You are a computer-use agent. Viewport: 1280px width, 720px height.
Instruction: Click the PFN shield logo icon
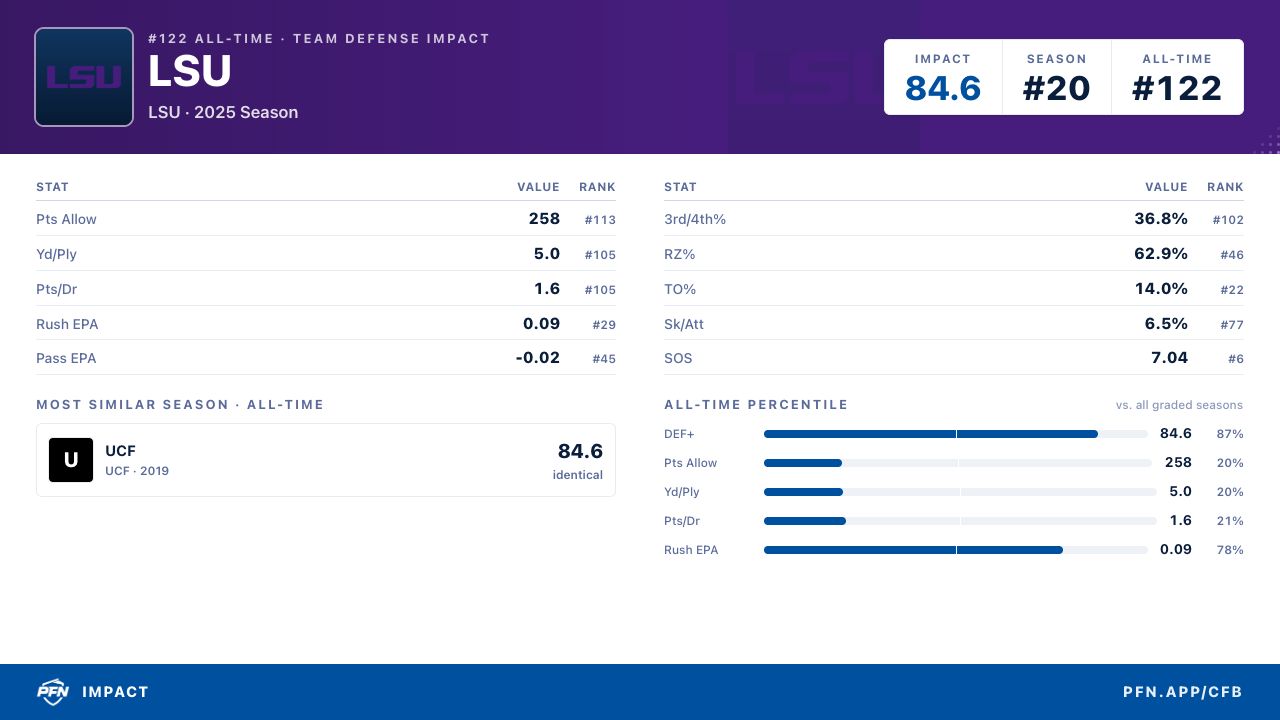pos(52,692)
